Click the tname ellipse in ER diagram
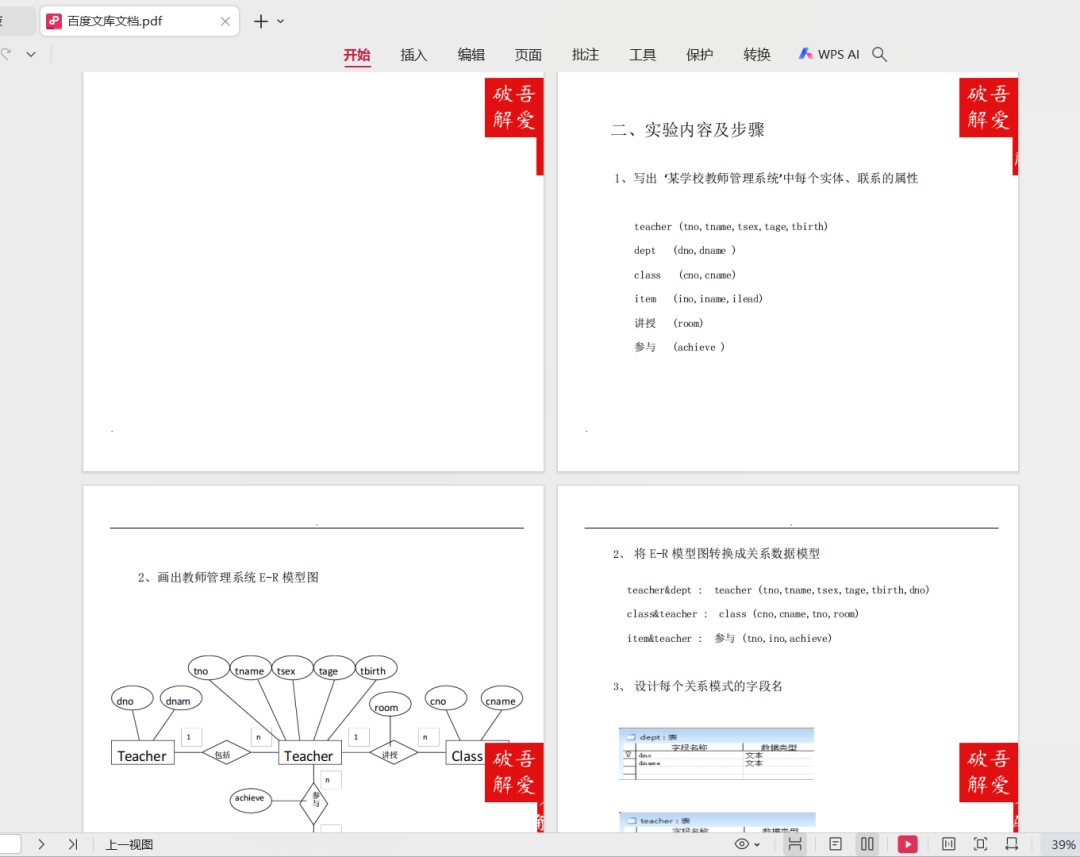This screenshot has width=1080, height=857. point(250,668)
